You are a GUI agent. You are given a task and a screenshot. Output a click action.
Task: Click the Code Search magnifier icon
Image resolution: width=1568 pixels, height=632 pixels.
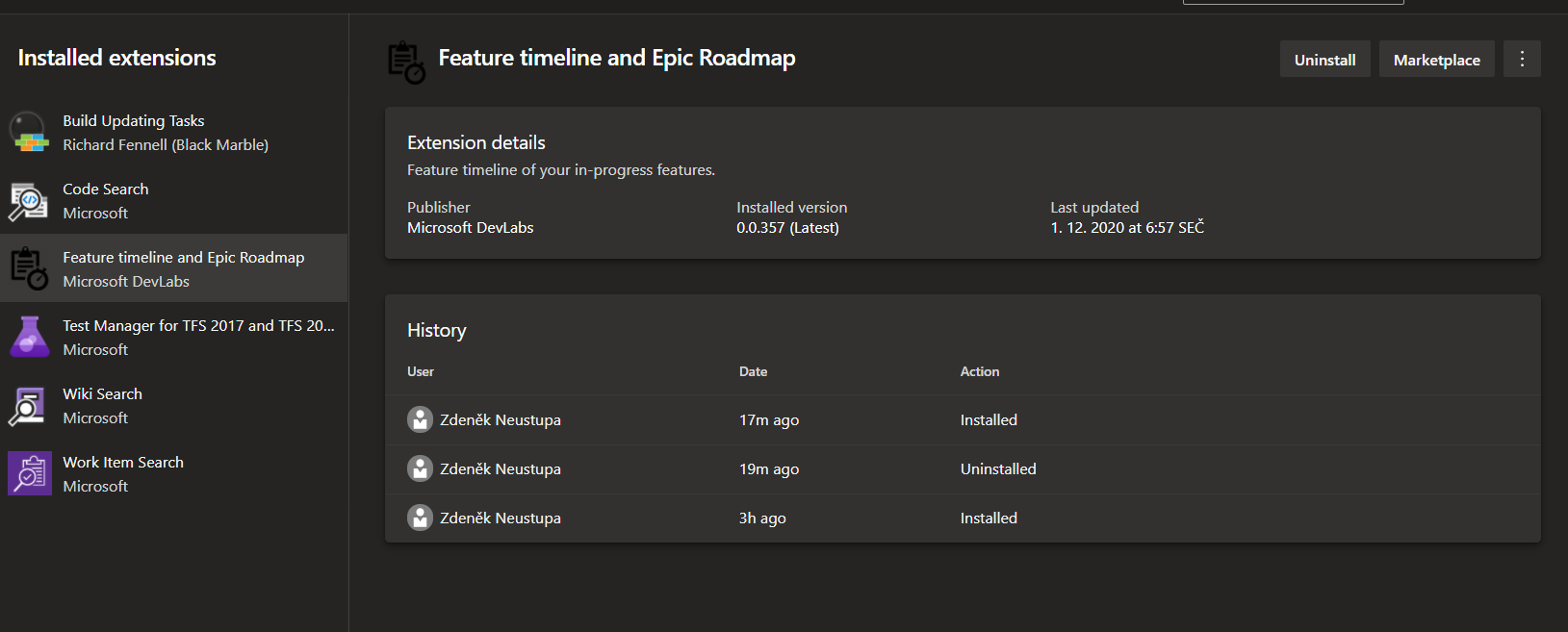(29, 201)
